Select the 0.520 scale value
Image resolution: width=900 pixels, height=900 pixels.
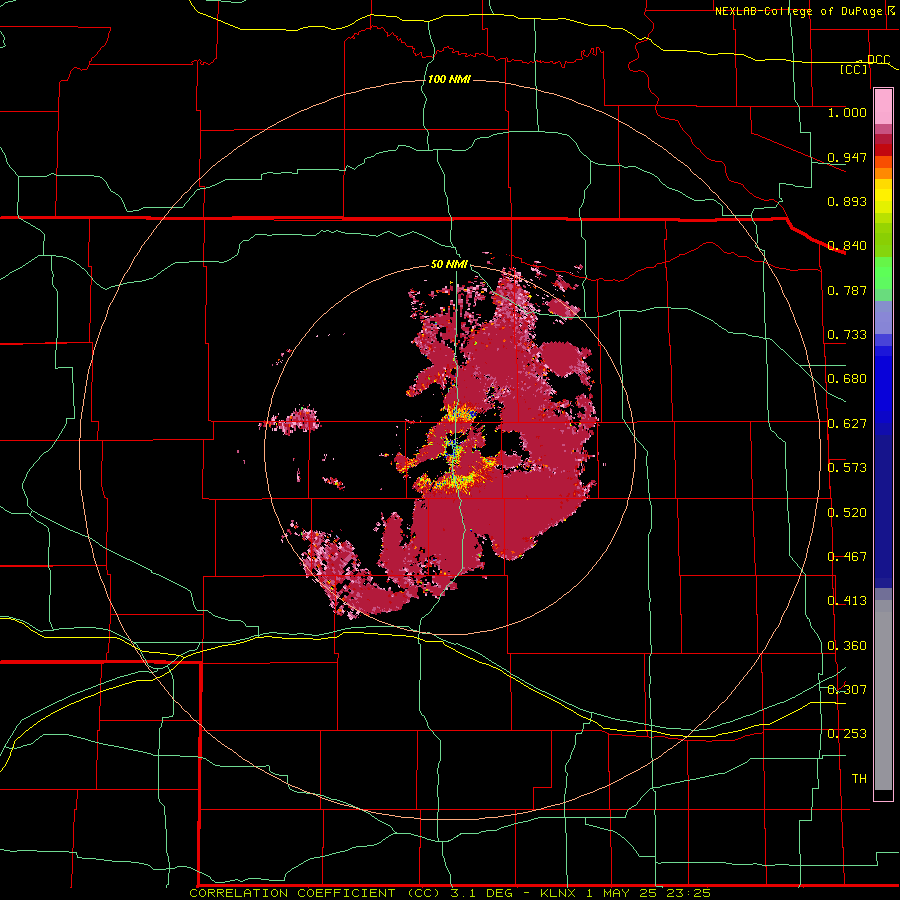847,513
